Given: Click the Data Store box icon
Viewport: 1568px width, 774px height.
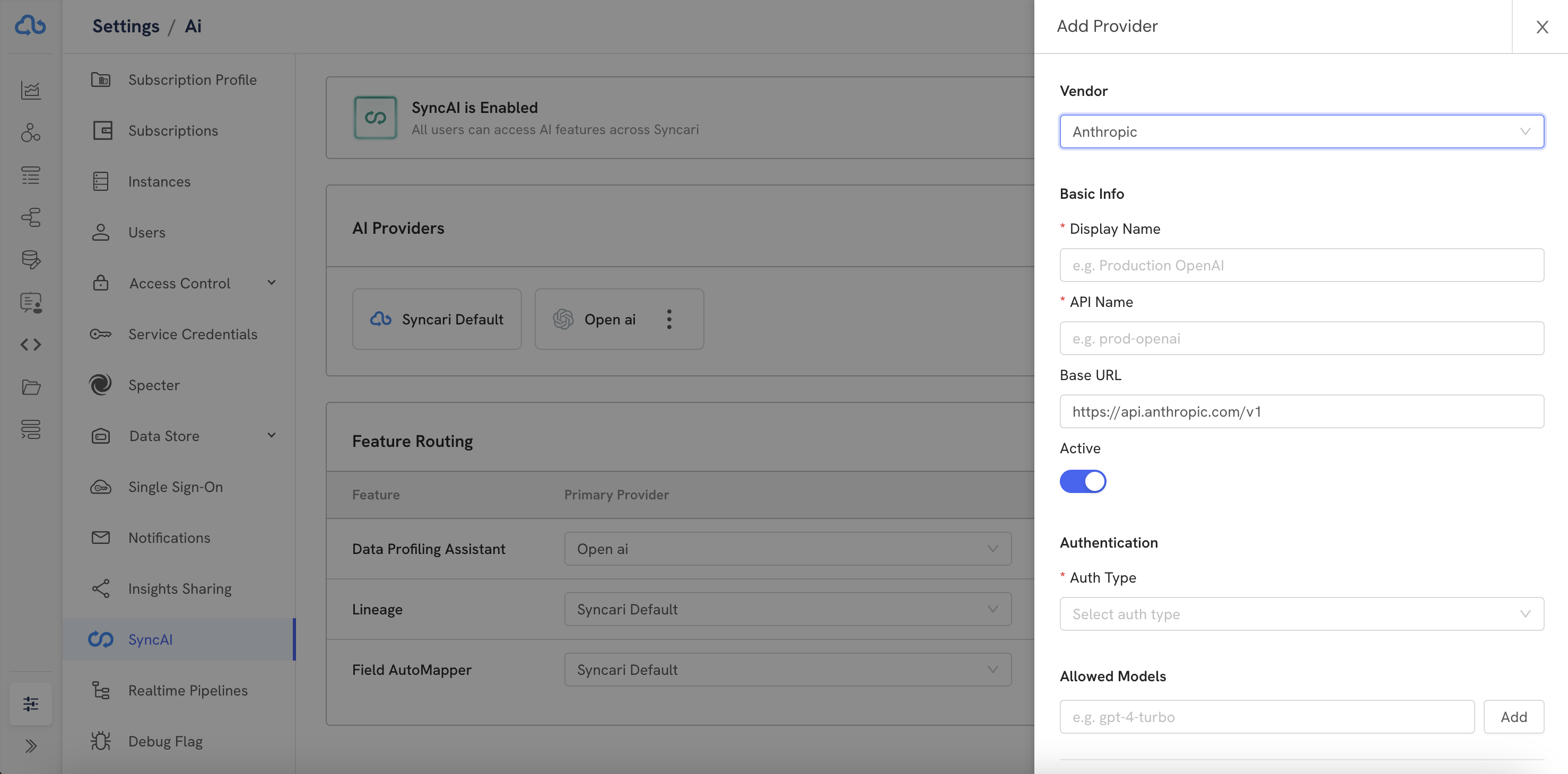Looking at the screenshot, I should tap(100, 436).
